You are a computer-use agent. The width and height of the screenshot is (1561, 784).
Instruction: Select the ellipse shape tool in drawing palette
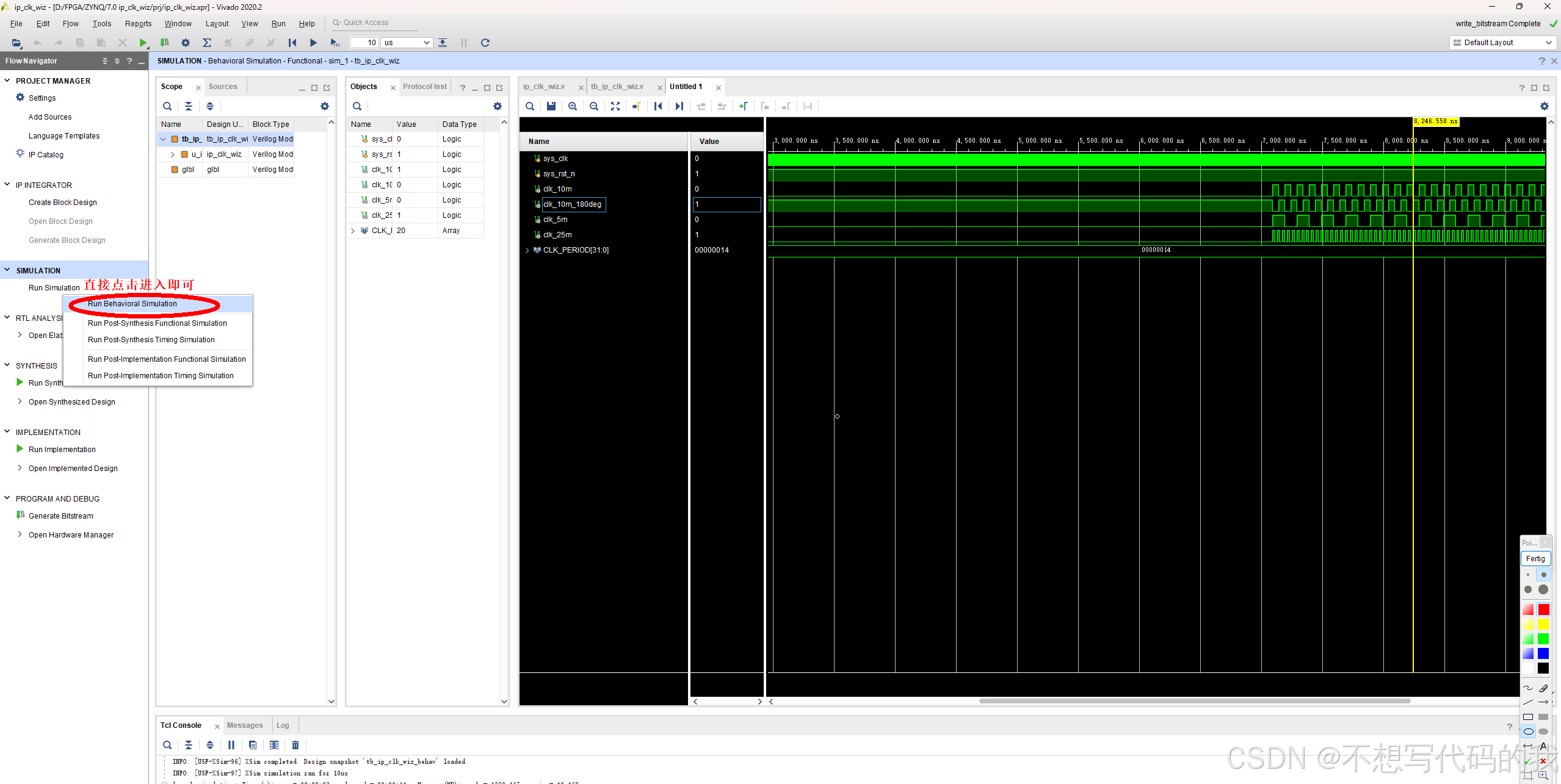[x=1528, y=732]
